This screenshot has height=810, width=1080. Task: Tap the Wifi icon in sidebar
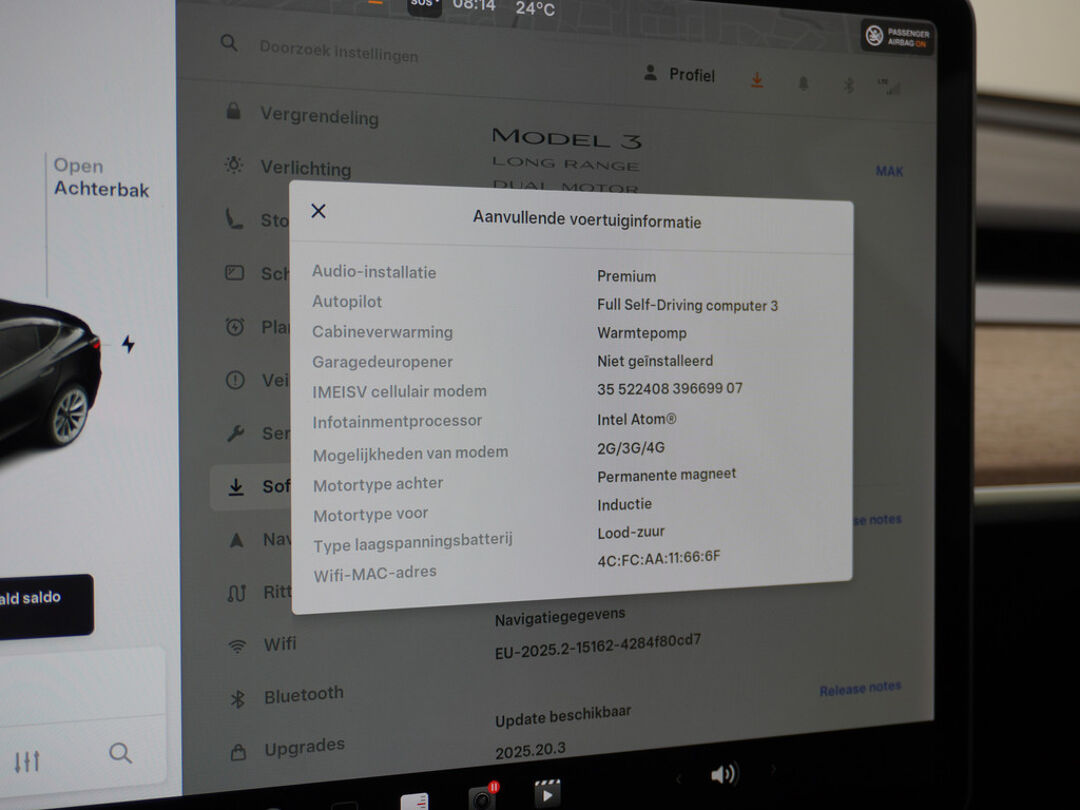[x=237, y=646]
